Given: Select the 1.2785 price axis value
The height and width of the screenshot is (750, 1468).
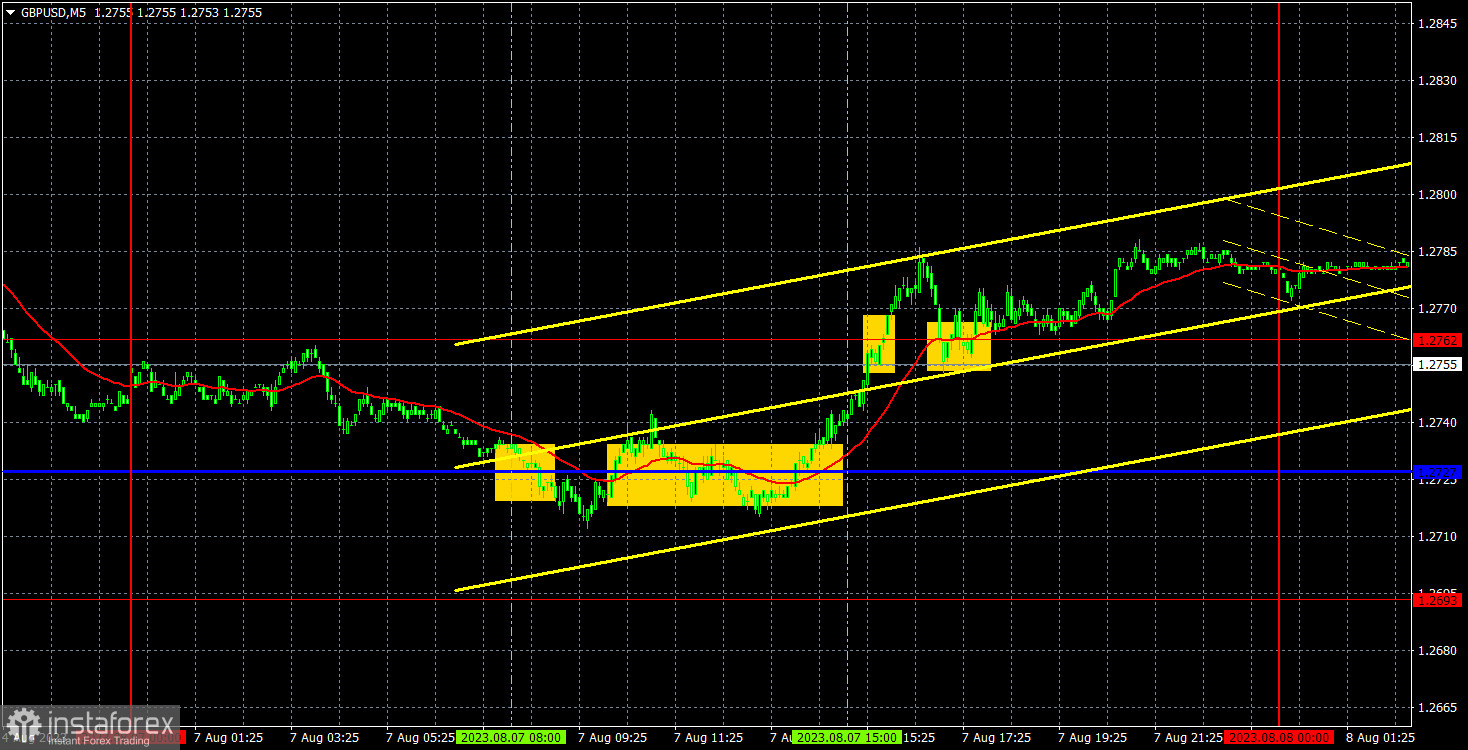Looking at the screenshot, I should 1438,251.
